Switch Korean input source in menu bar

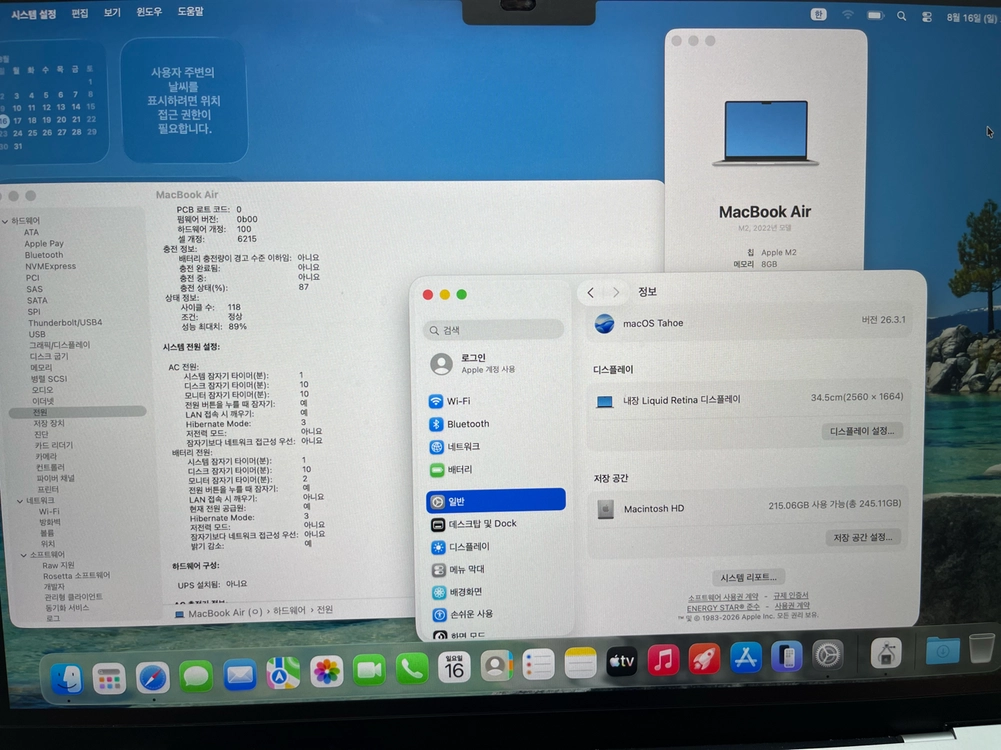[818, 14]
